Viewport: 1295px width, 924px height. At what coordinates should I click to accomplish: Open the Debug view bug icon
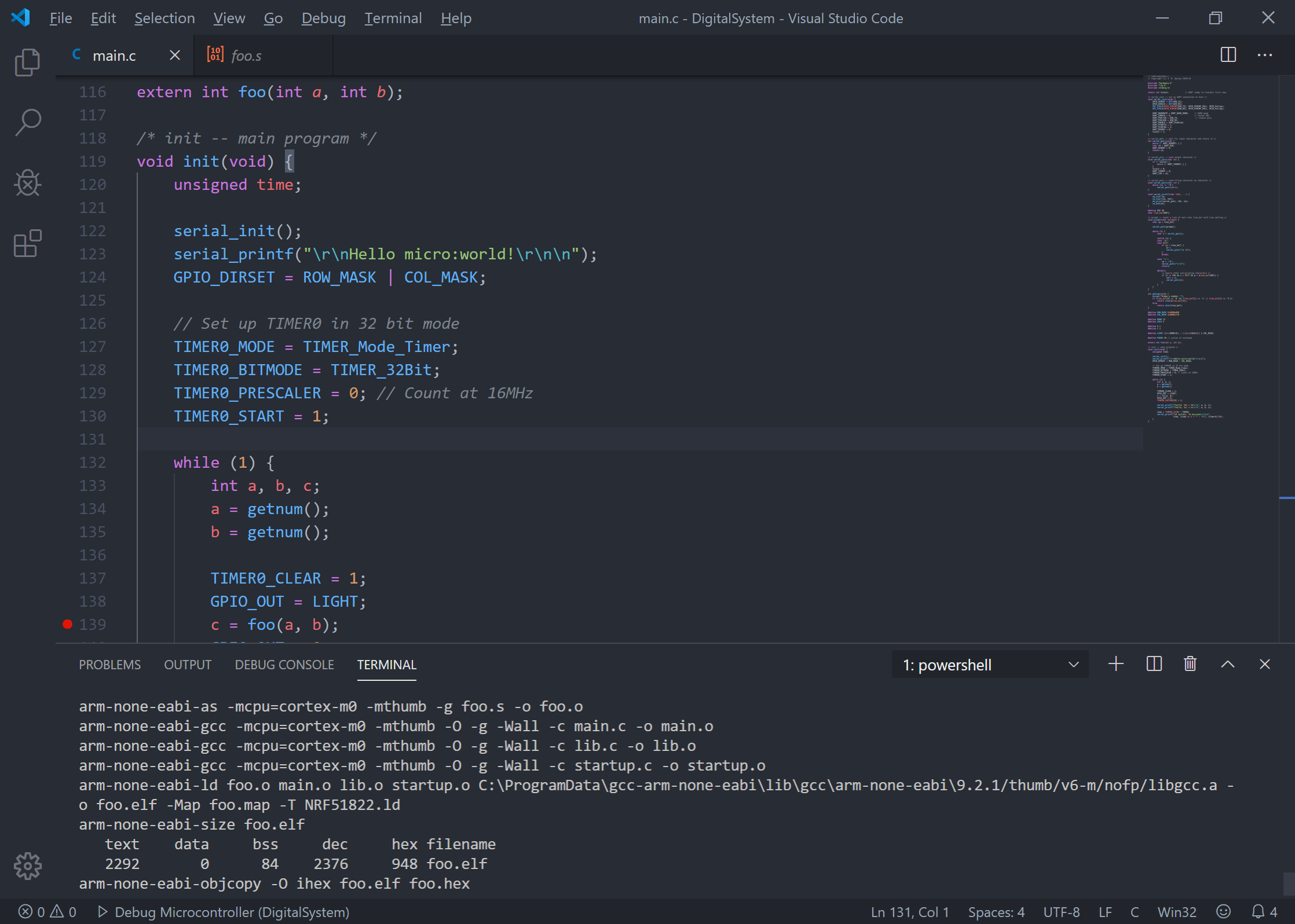point(27,183)
